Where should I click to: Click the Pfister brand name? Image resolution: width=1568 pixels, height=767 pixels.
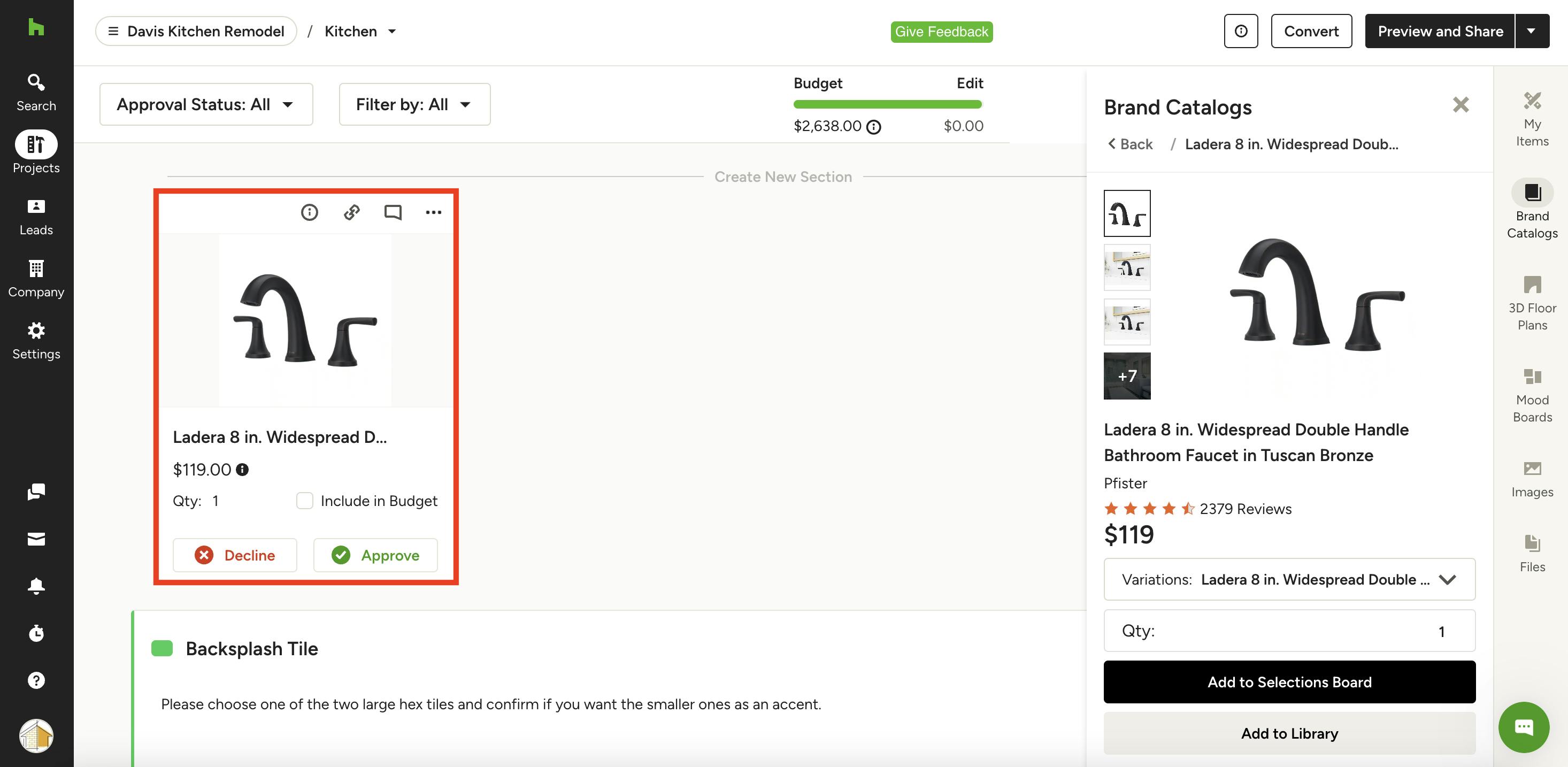tap(1125, 483)
